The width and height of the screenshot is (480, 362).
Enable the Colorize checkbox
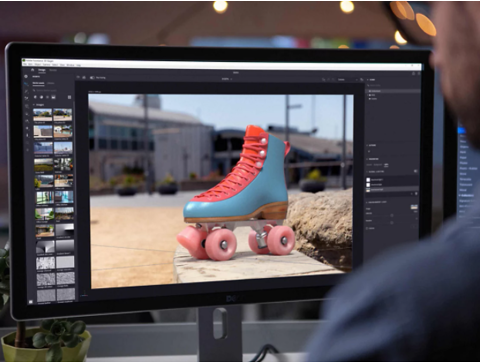(367, 228)
